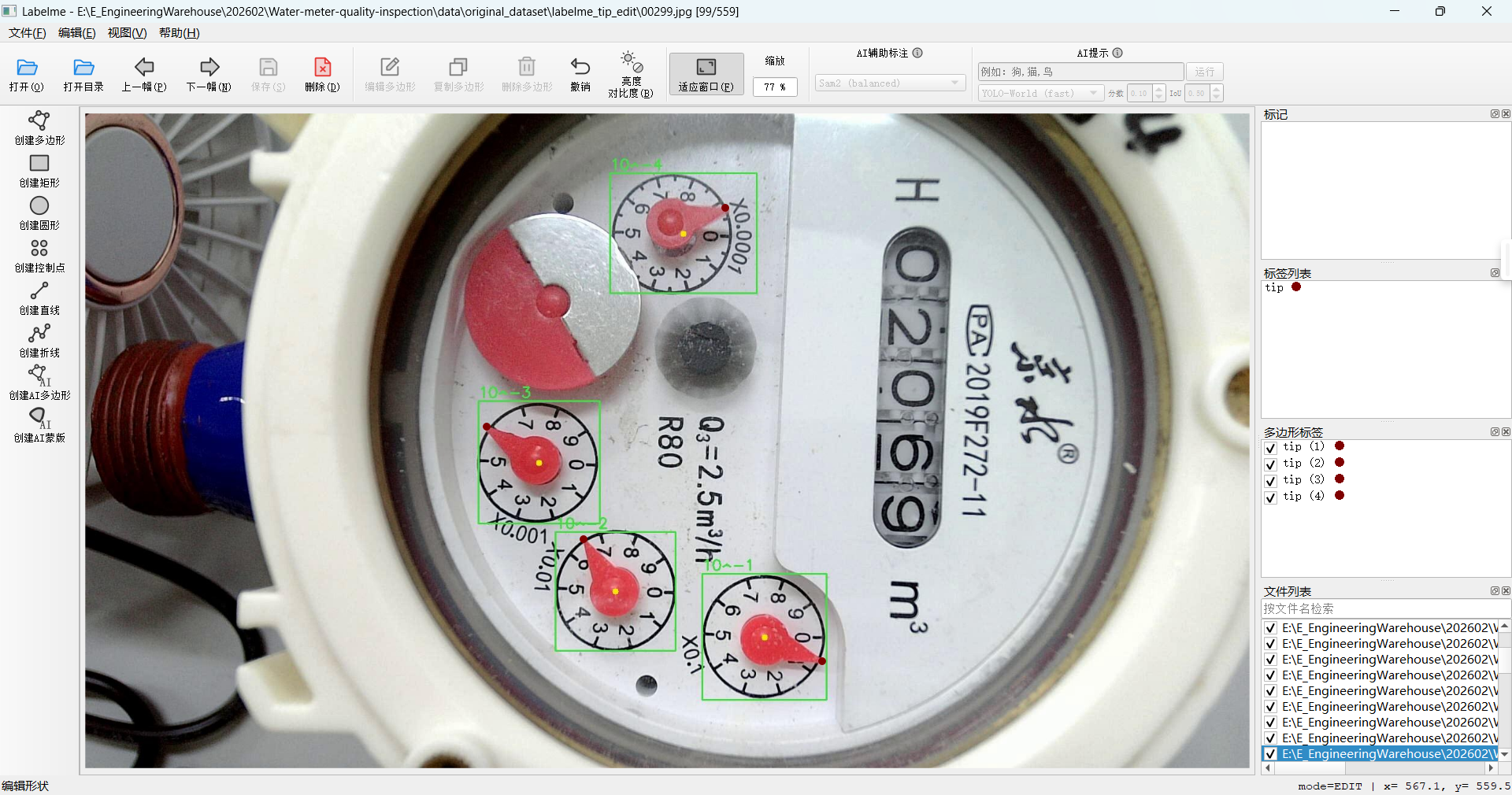Click file list horizontal scrollbar right arrow
This screenshot has width=1512, height=795.
tap(1491, 767)
